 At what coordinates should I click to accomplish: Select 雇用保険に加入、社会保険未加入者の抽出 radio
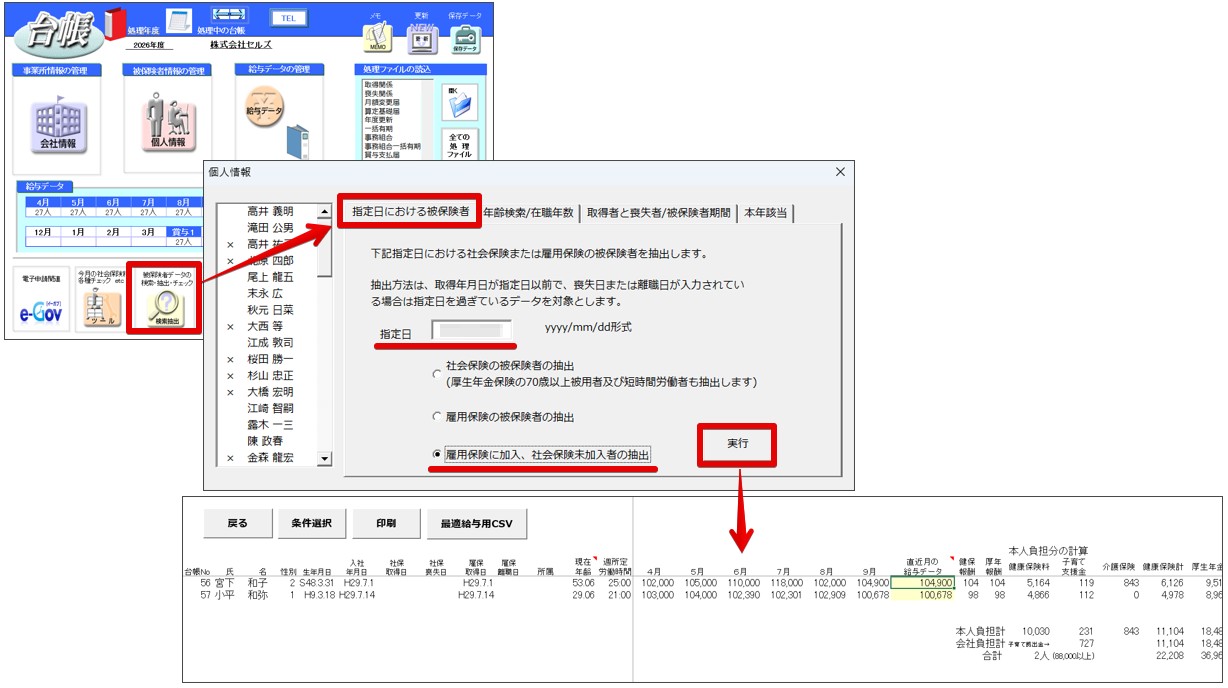437,455
